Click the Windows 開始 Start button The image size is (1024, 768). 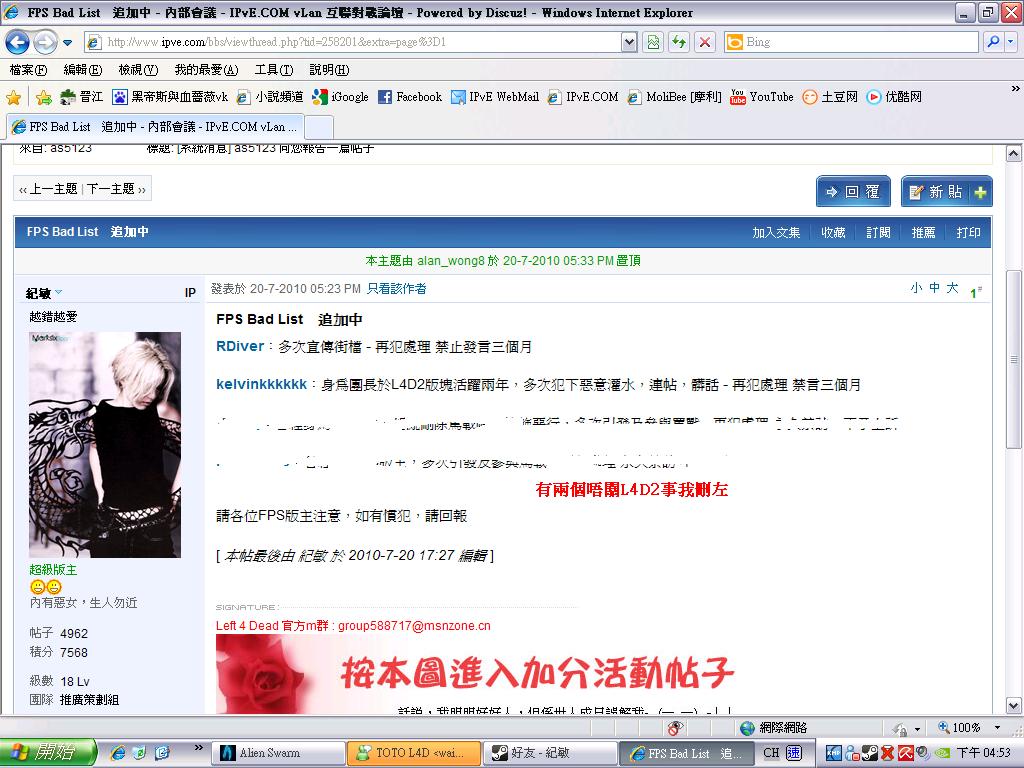pyautogui.click(x=48, y=752)
